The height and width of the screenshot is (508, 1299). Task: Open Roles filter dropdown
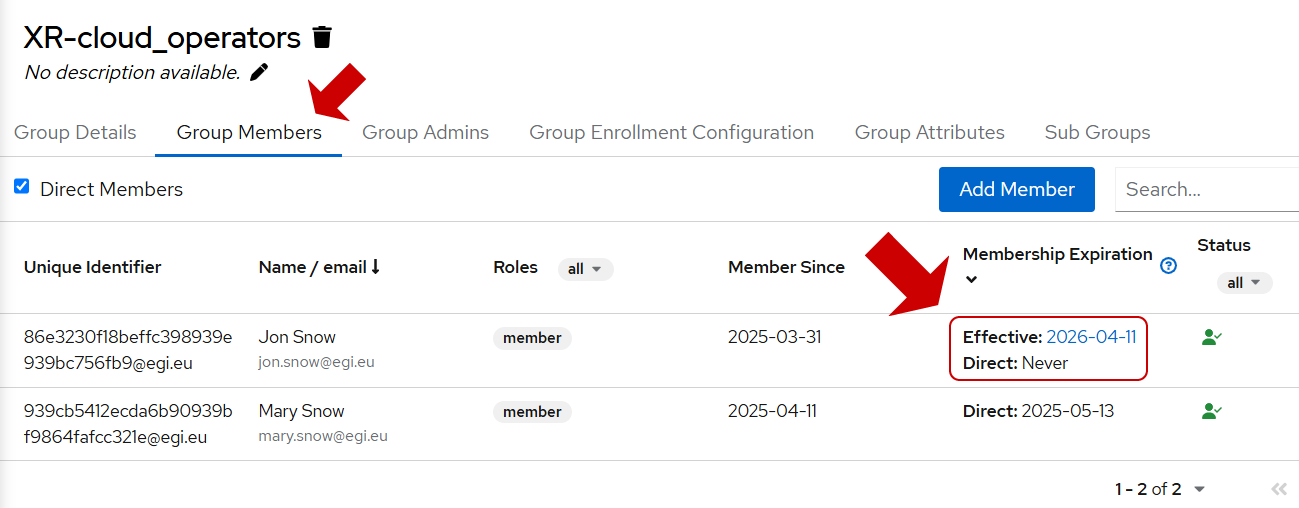pyautogui.click(x=586, y=269)
